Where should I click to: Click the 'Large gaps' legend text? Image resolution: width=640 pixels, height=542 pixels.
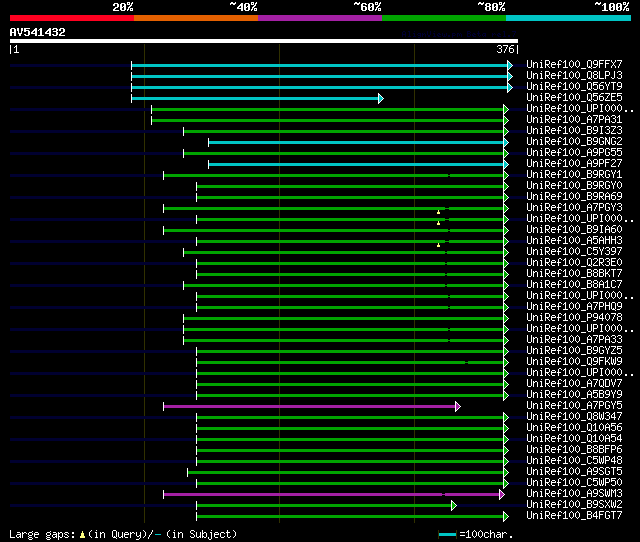point(42,534)
